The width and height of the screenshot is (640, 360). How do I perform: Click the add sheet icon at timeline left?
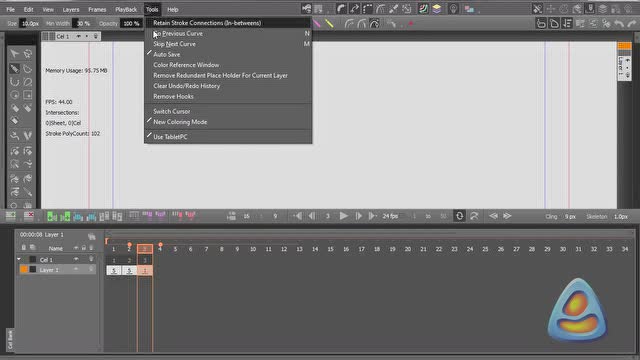[x=11, y=216]
